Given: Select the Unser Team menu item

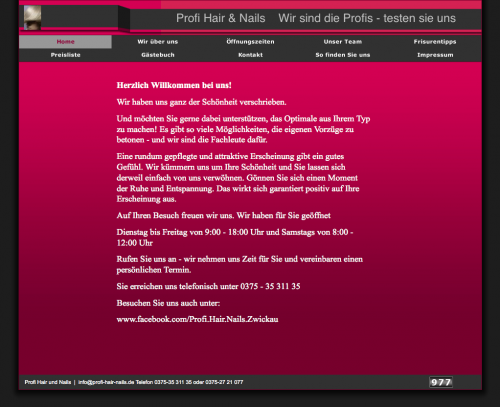Looking at the screenshot, I should (343, 42).
